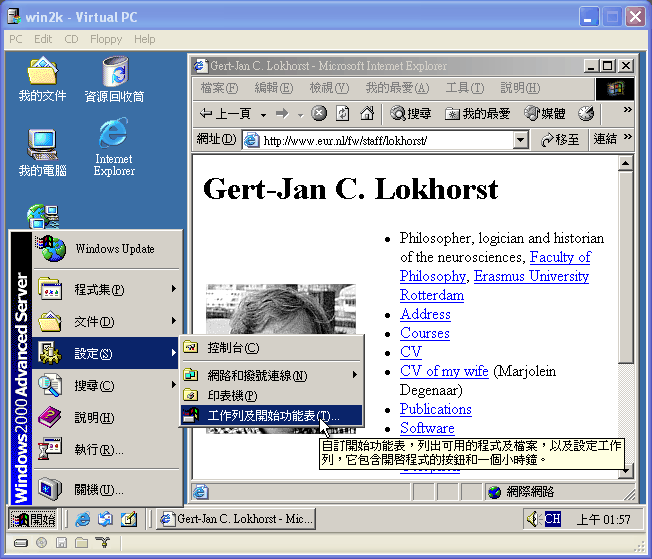Open the 說明 Help menu in IE
652x559 pixels.
tap(520, 88)
